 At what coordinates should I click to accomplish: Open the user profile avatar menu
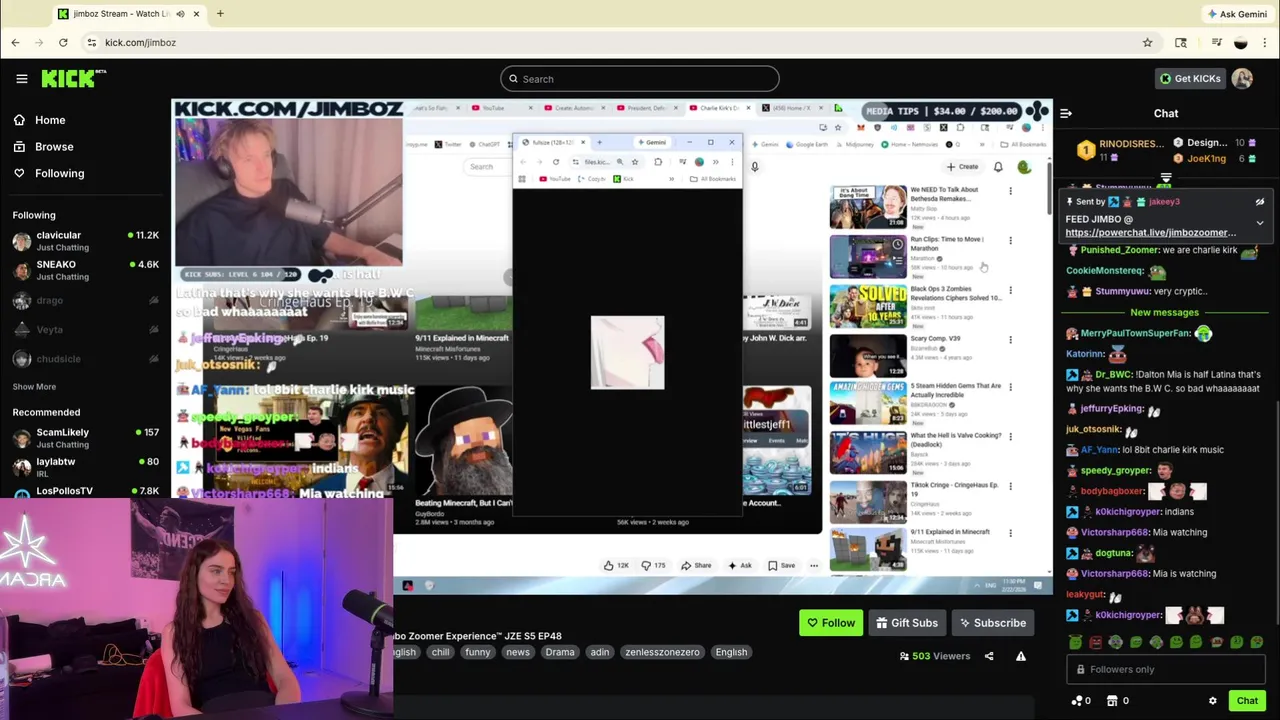click(x=1242, y=79)
